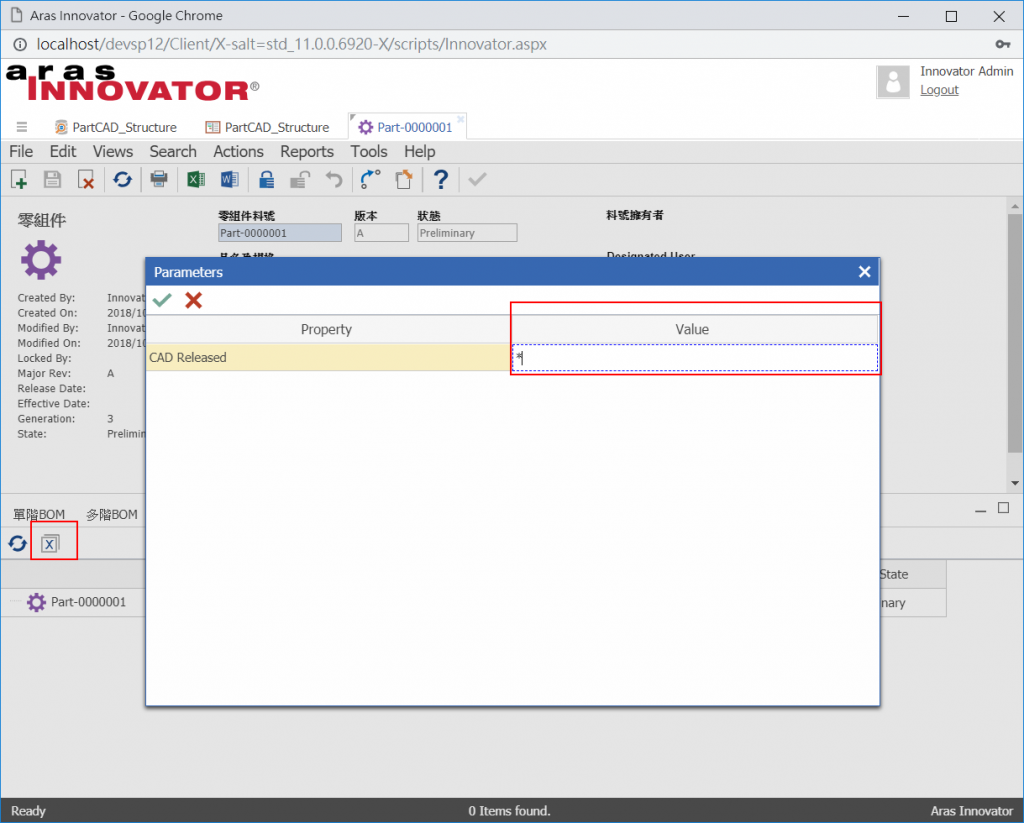Click the State column header in BOM grid
1024x823 pixels.
coord(913,574)
